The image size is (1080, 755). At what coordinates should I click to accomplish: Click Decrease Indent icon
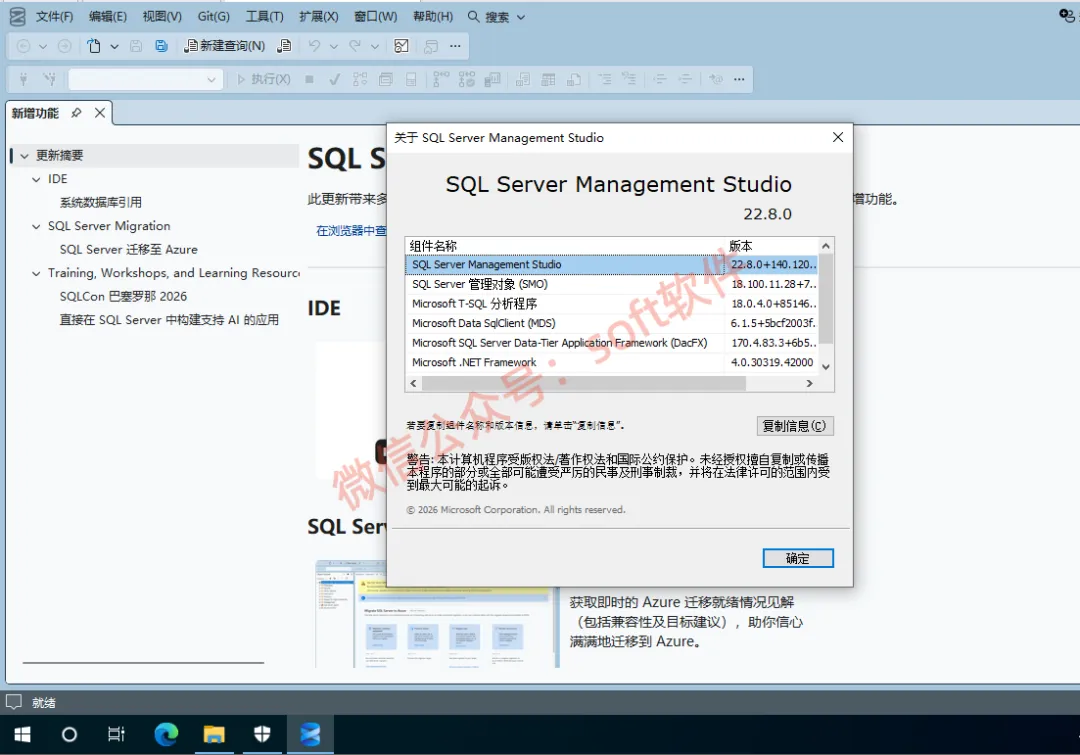click(660, 79)
